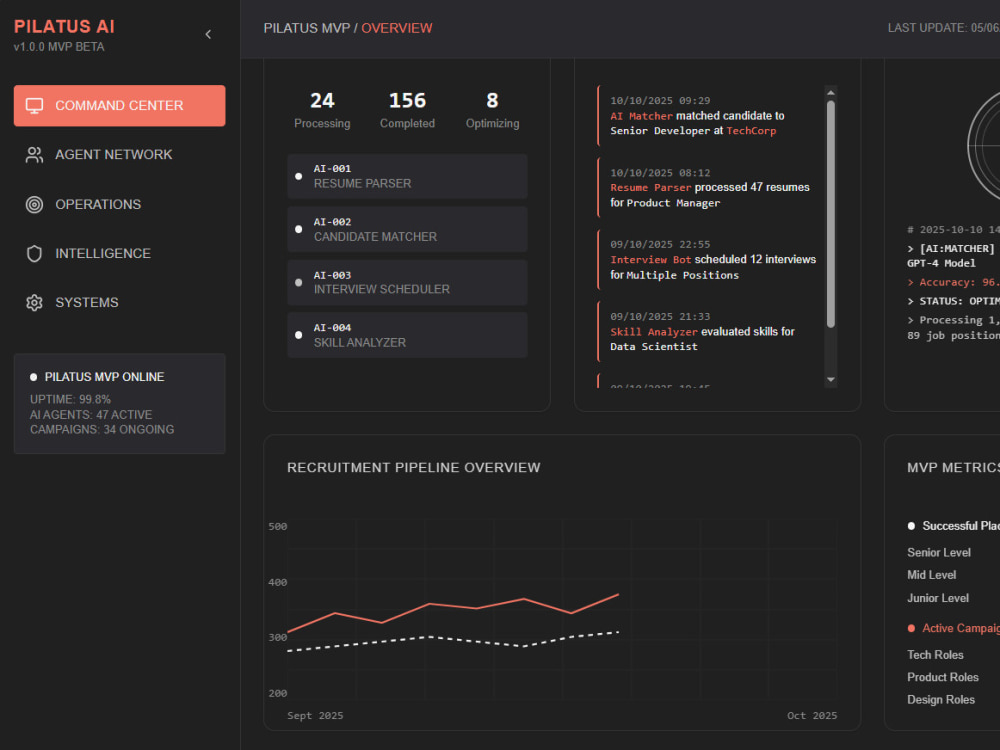This screenshot has height=750, width=1000.
Task: Open the OPERATIONS menu label
Action: [x=98, y=205]
